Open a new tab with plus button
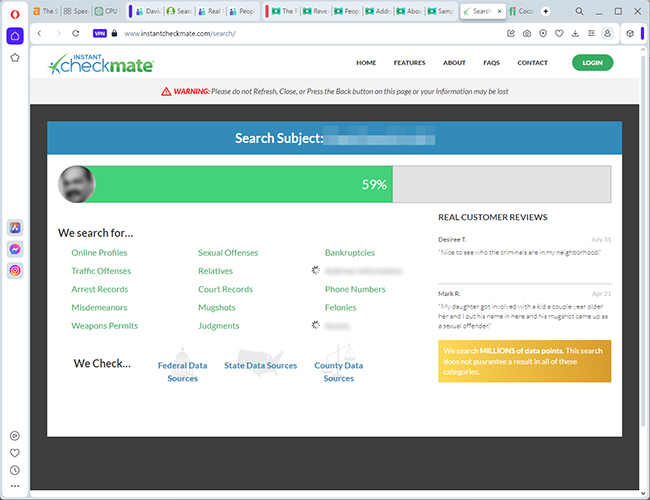Screen dimensions: 650x500 point(546,11)
